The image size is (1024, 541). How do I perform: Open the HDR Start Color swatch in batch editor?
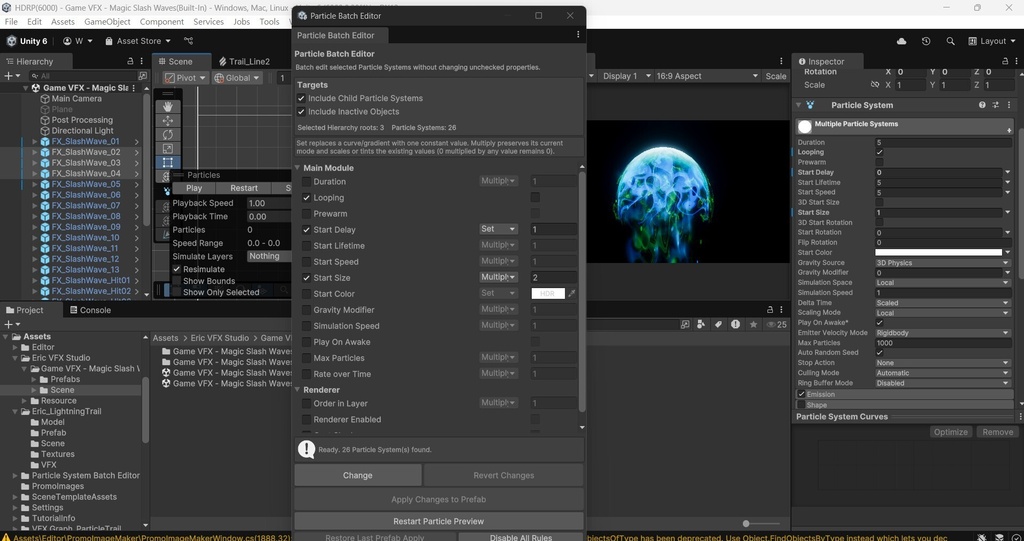[548, 294]
